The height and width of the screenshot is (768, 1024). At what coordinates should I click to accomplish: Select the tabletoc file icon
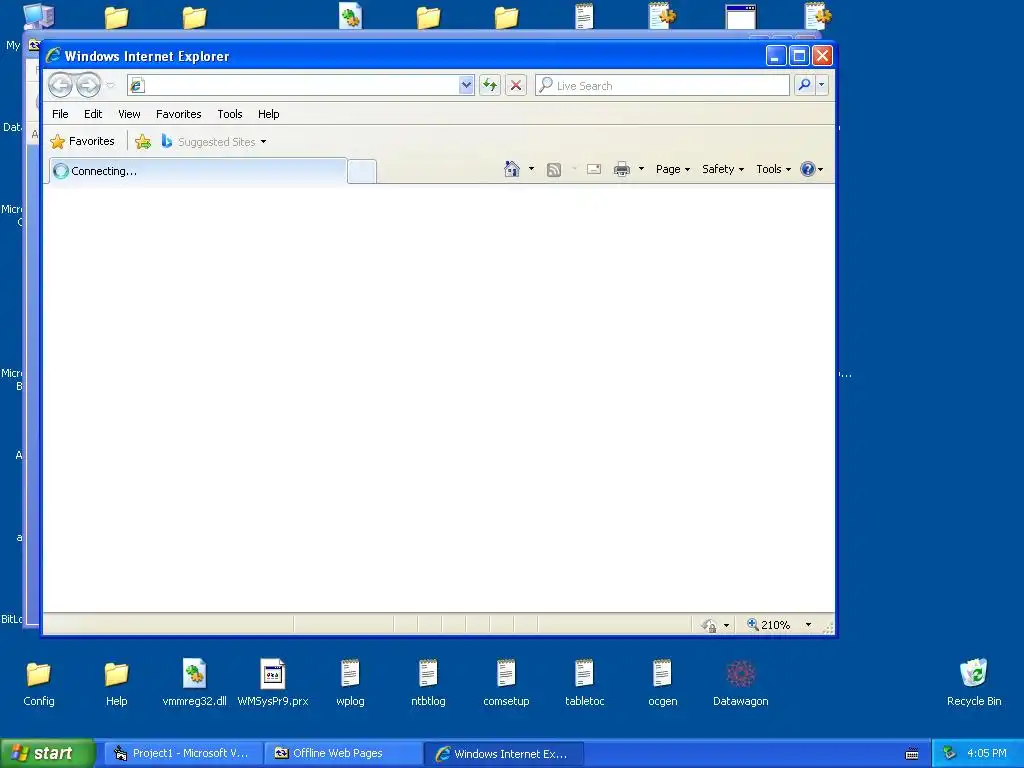(x=584, y=682)
